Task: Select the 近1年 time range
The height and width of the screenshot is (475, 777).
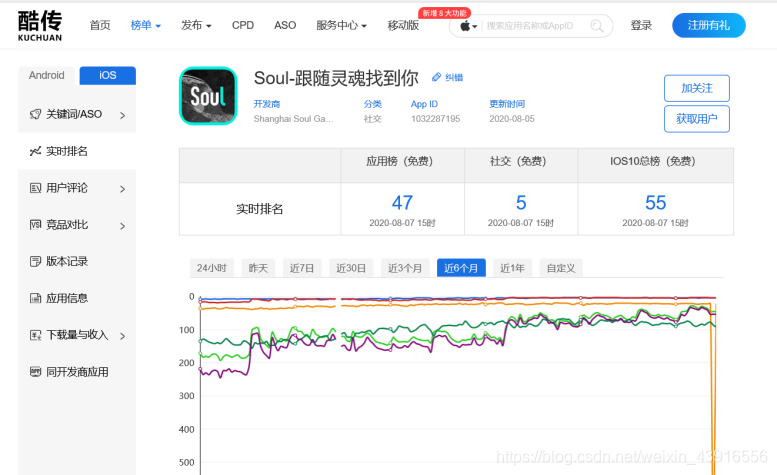Action: [512, 268]
